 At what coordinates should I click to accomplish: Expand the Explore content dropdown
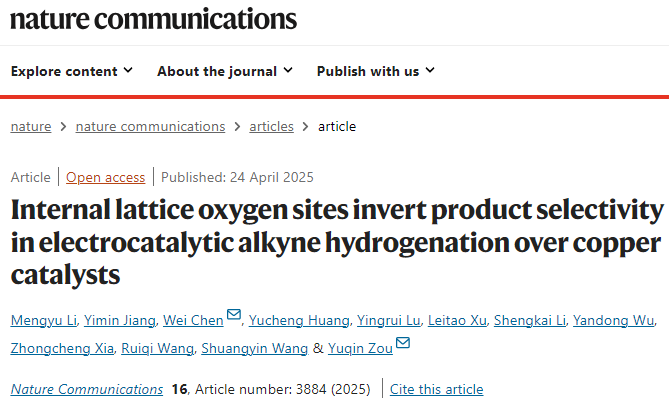[x=72, y=71]
